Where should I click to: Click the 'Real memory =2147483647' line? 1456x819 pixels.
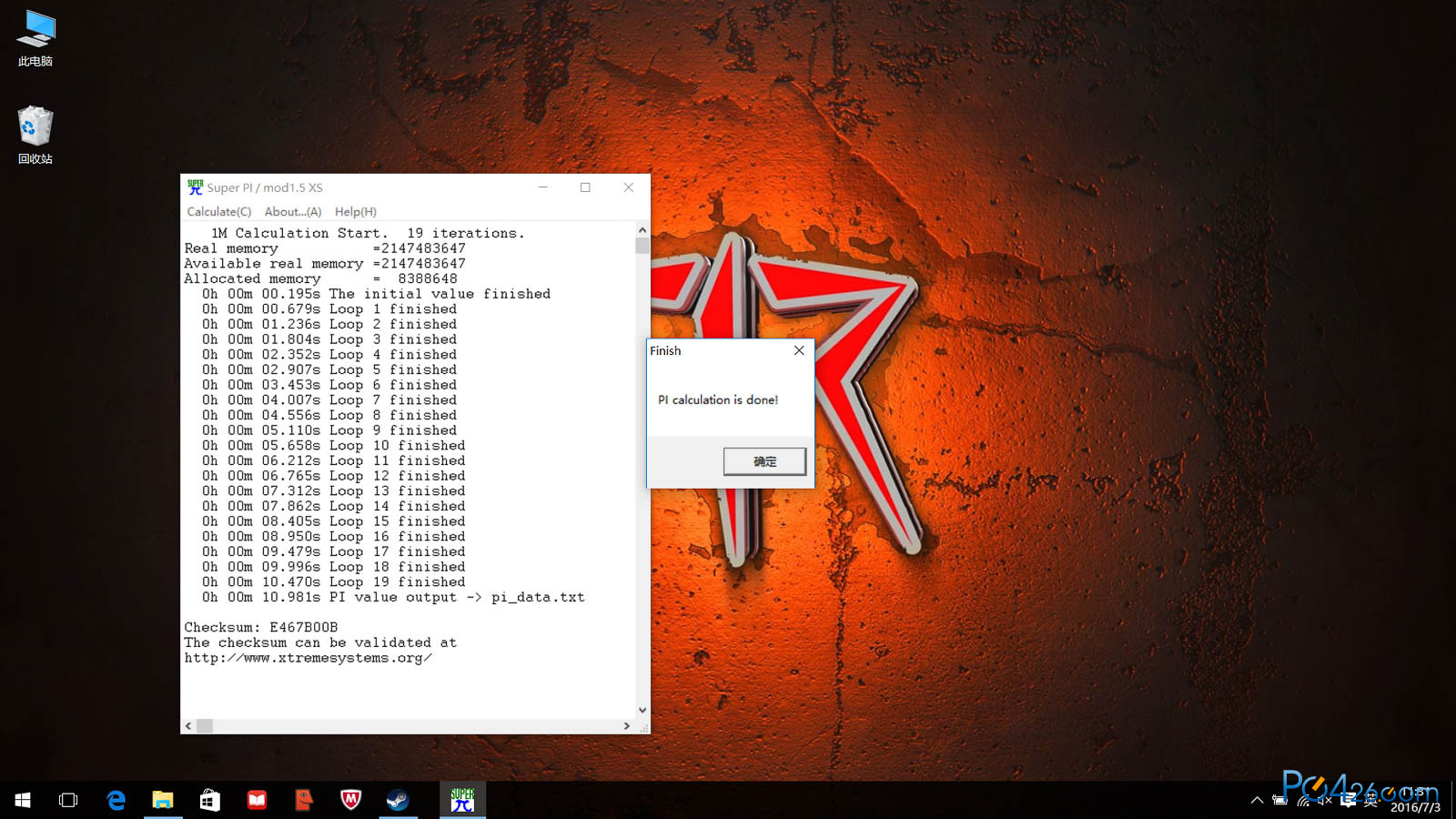coord(325,248)
